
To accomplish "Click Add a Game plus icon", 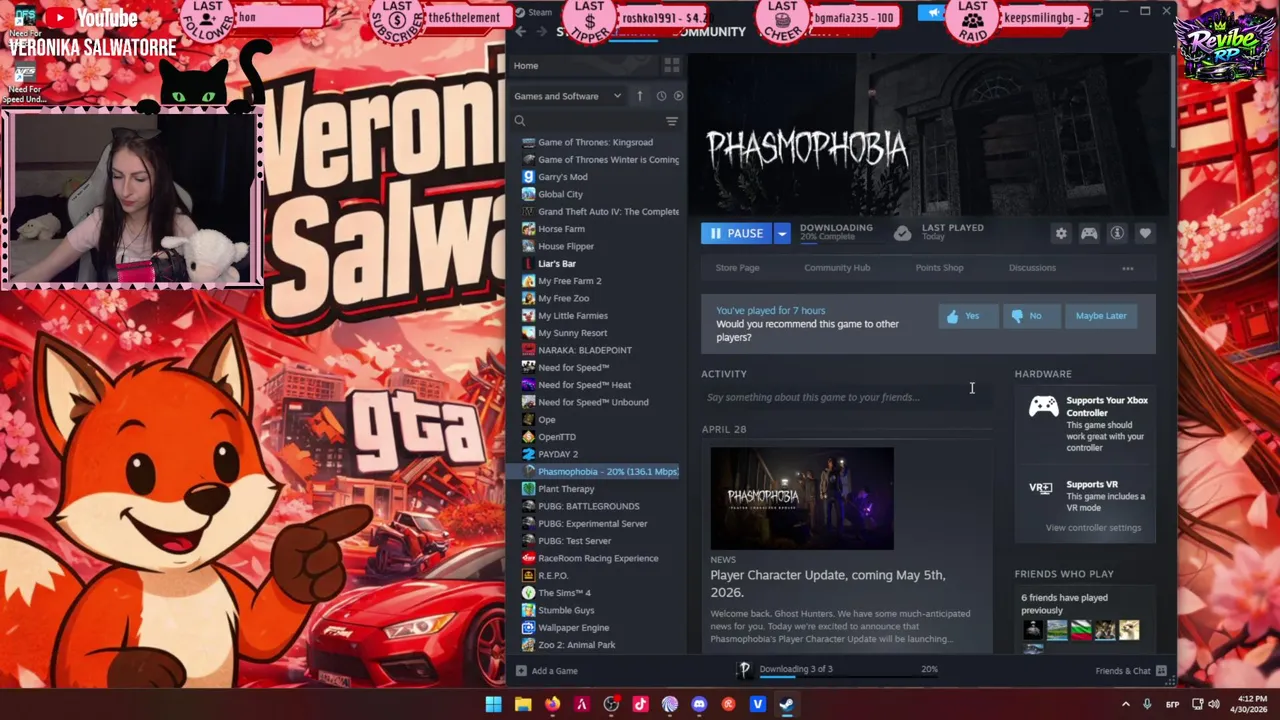I will [521, 671].
